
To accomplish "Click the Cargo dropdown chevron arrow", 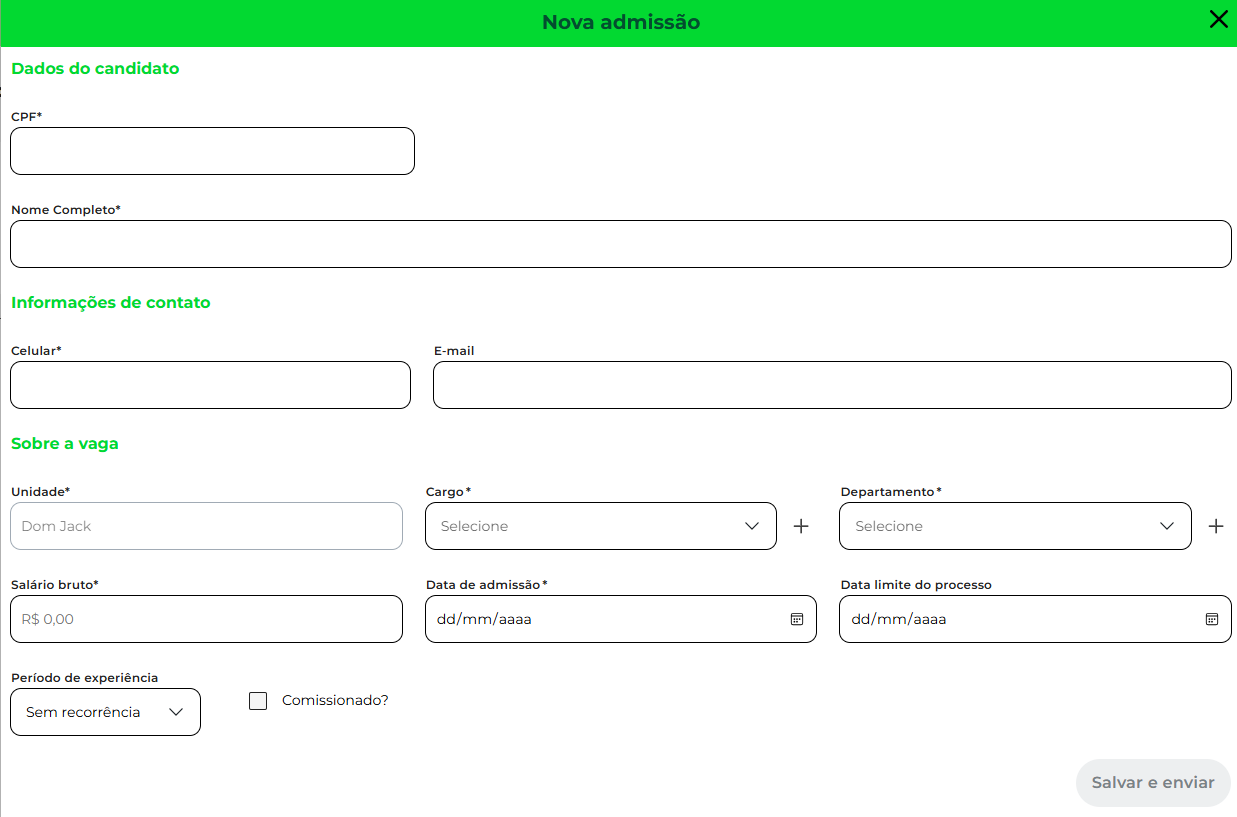I will [x=752, y=526].
